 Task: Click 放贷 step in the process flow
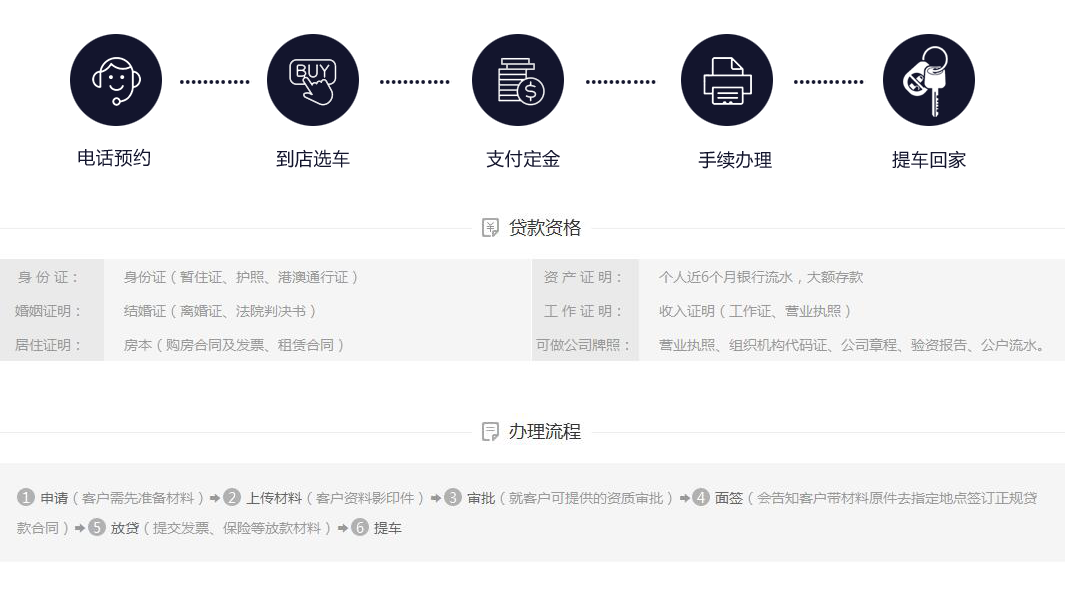(x=124, y=528)
